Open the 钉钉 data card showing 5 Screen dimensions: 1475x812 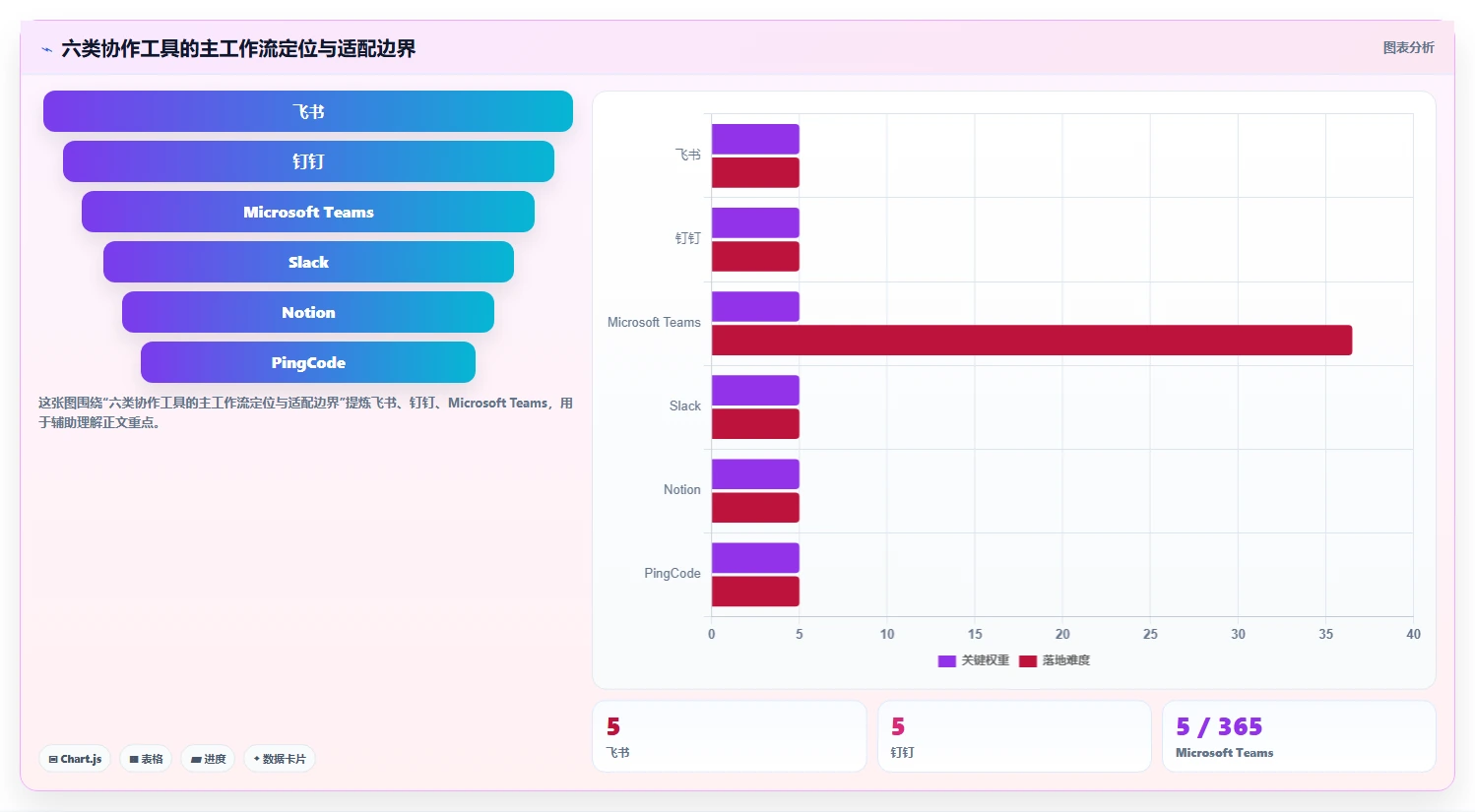(1014, 736)
